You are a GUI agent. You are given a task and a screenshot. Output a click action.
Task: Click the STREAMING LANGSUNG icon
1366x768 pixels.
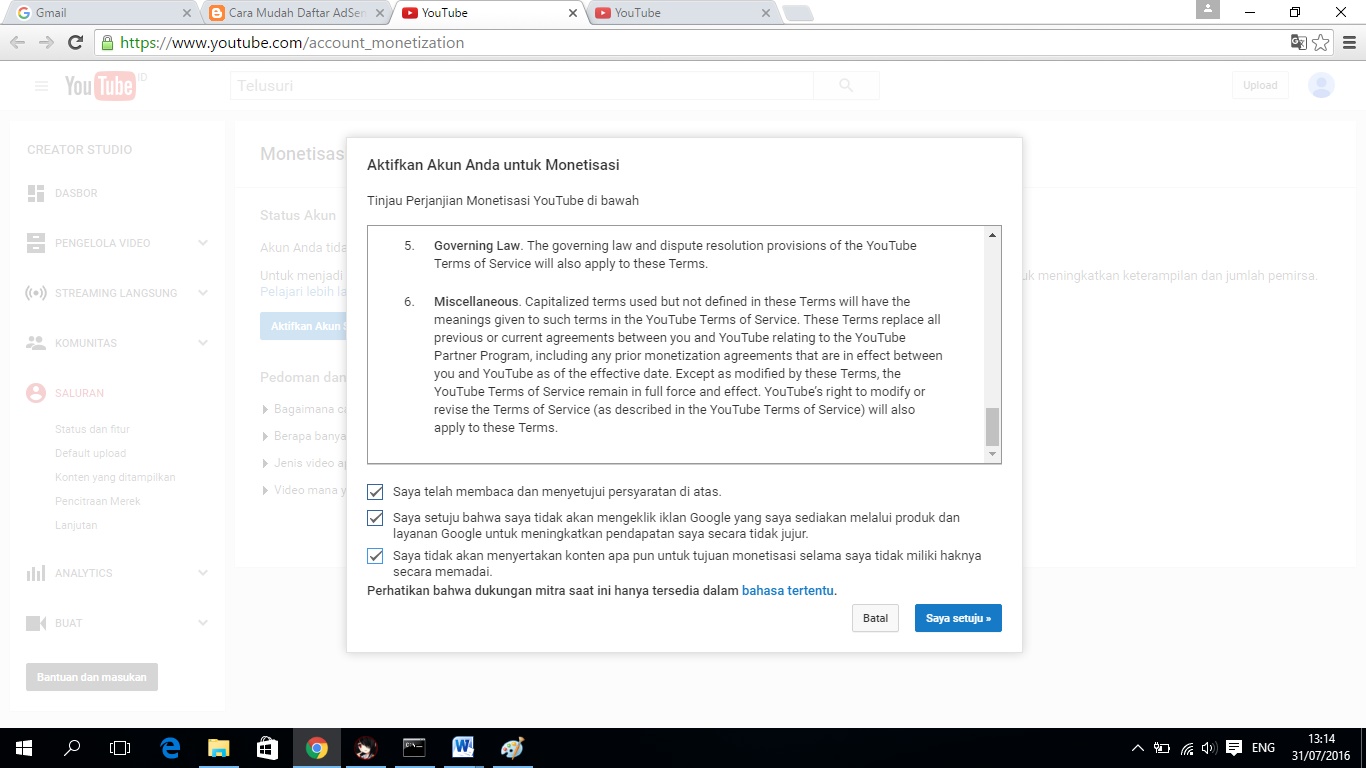click(x=36, y=293)
